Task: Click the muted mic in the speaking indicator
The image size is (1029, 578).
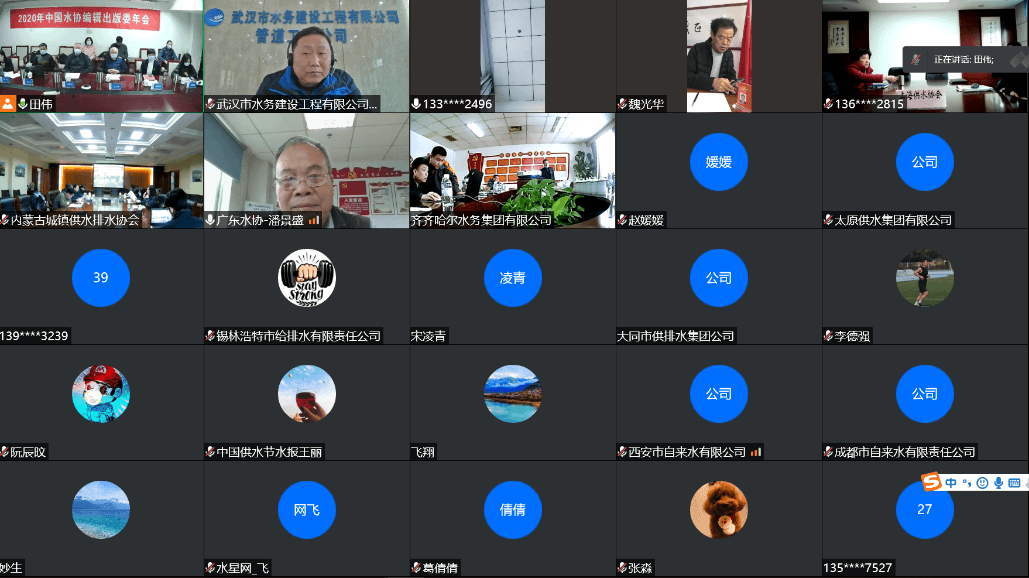Action: (x=915, y=60)
